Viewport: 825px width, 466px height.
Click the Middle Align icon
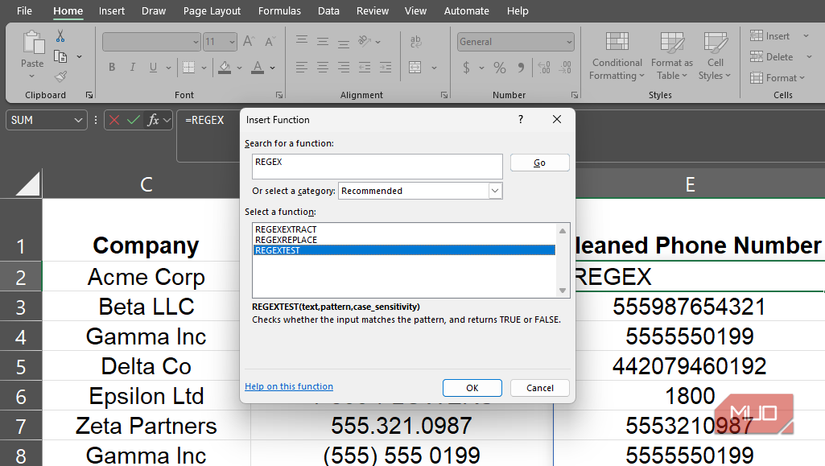pos(323,41)
